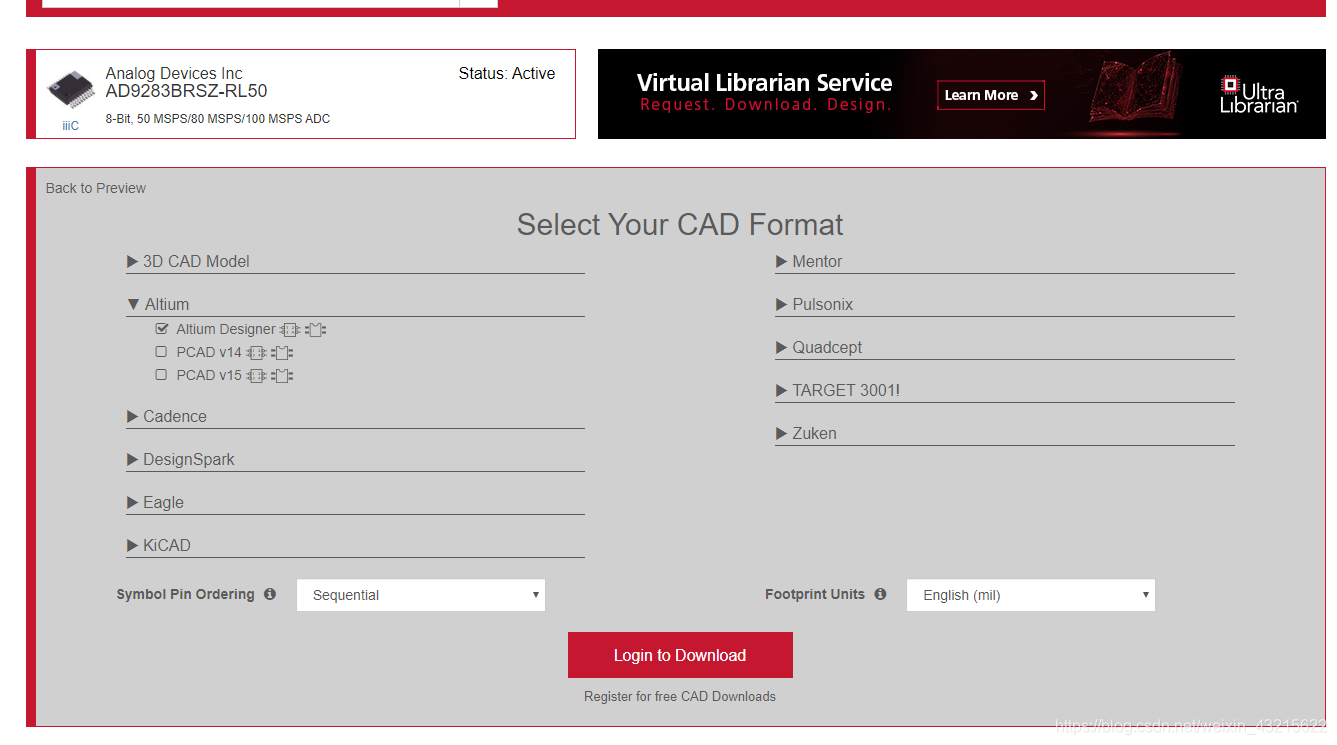Expand the Pulsonix format section

tap(1005, 304)
